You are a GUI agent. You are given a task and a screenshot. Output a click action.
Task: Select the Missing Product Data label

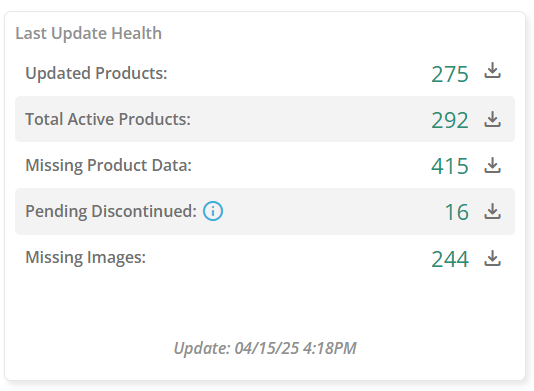109,166
